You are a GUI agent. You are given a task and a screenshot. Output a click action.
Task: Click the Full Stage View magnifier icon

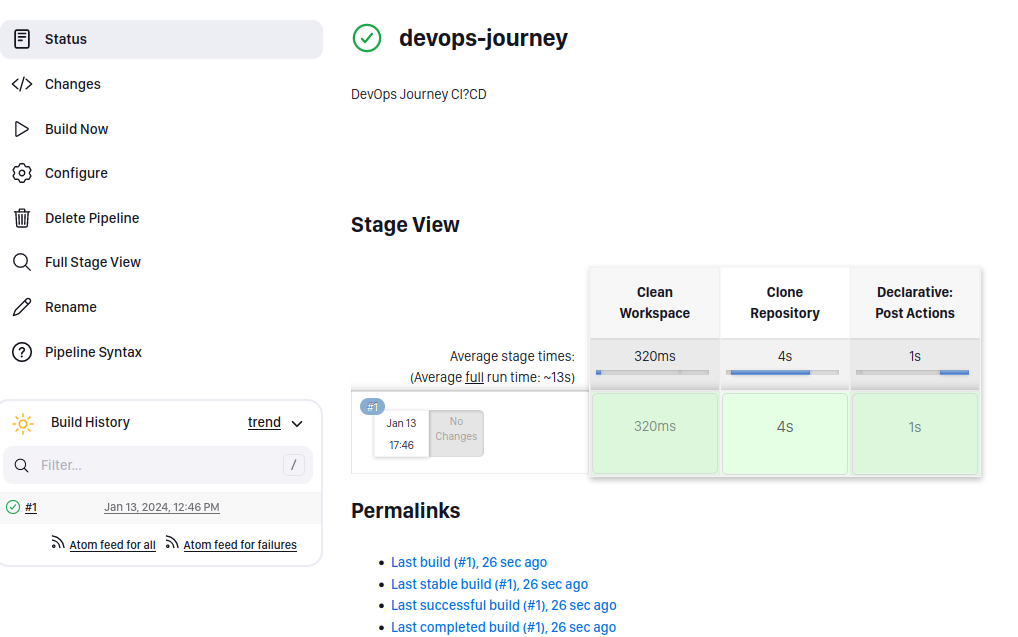(22, 262)
